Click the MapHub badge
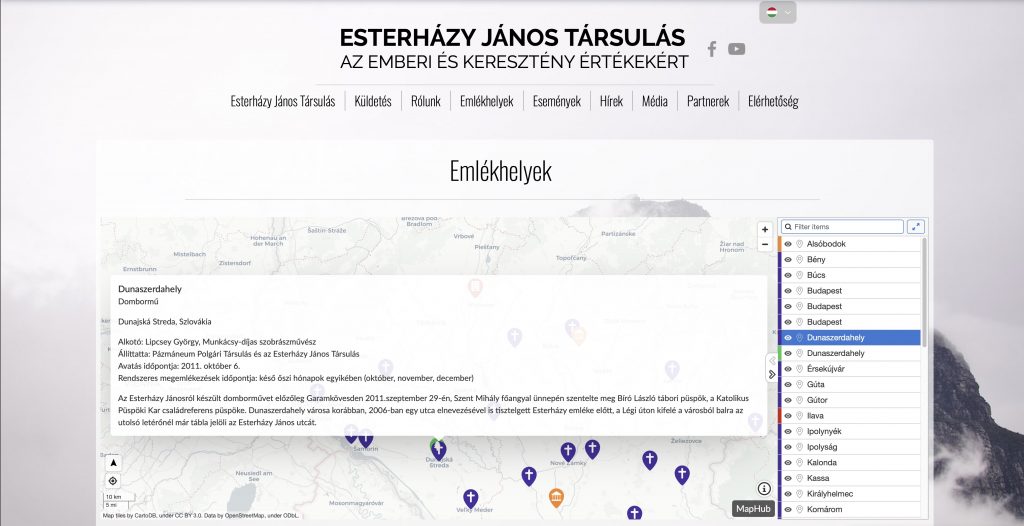This screenshot has width=1024, height=526. 754,509
